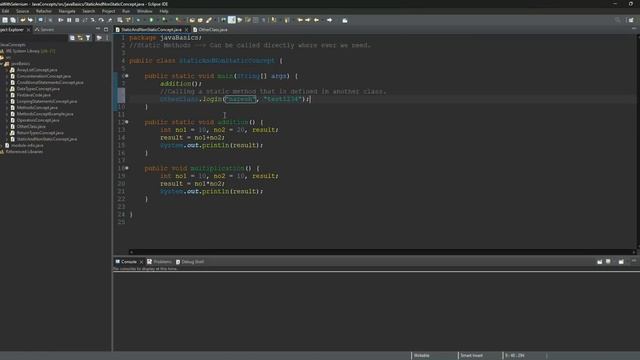640x360 pixels.
Task: Click Collapse All icon in Project Explorer
Action: click(x=72, y=38)
